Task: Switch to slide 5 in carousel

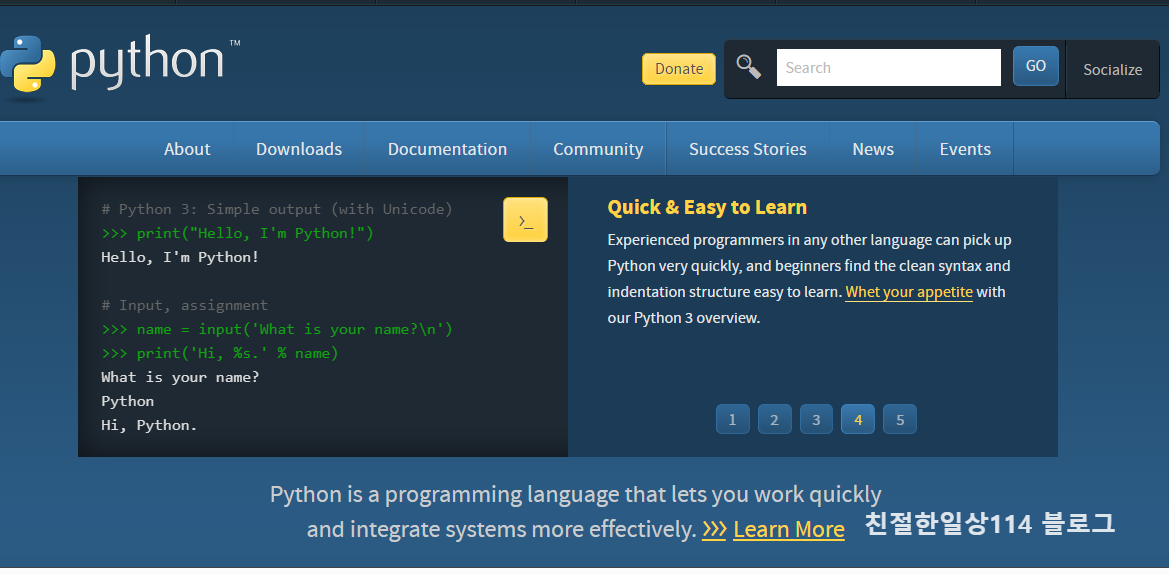Action: 900,419
